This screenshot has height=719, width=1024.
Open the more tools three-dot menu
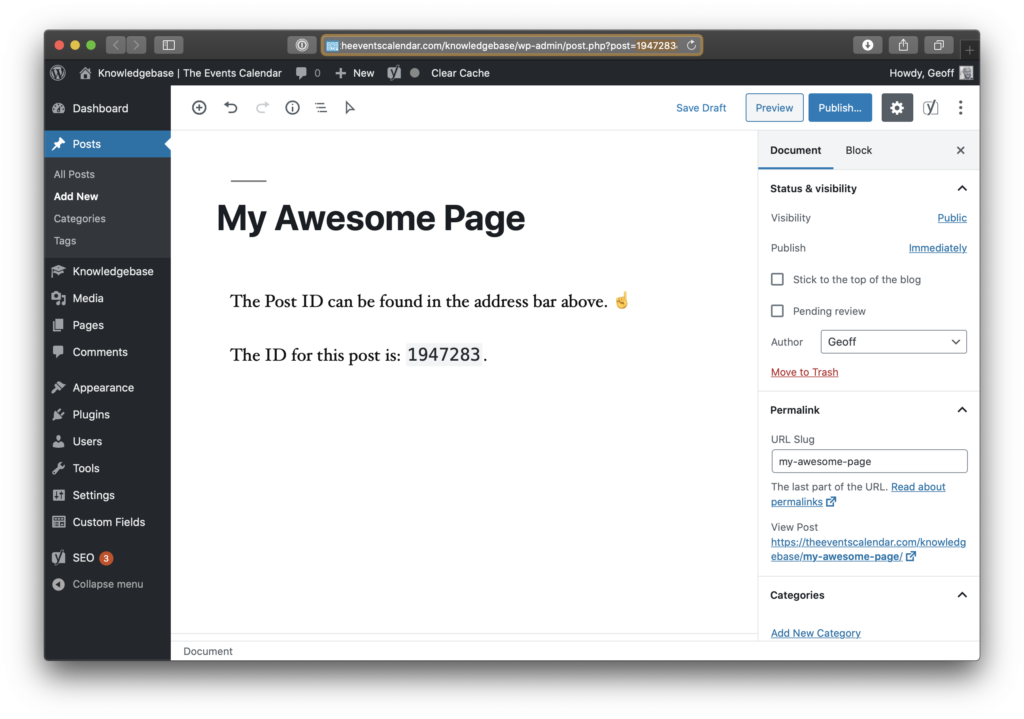point(960,108)
